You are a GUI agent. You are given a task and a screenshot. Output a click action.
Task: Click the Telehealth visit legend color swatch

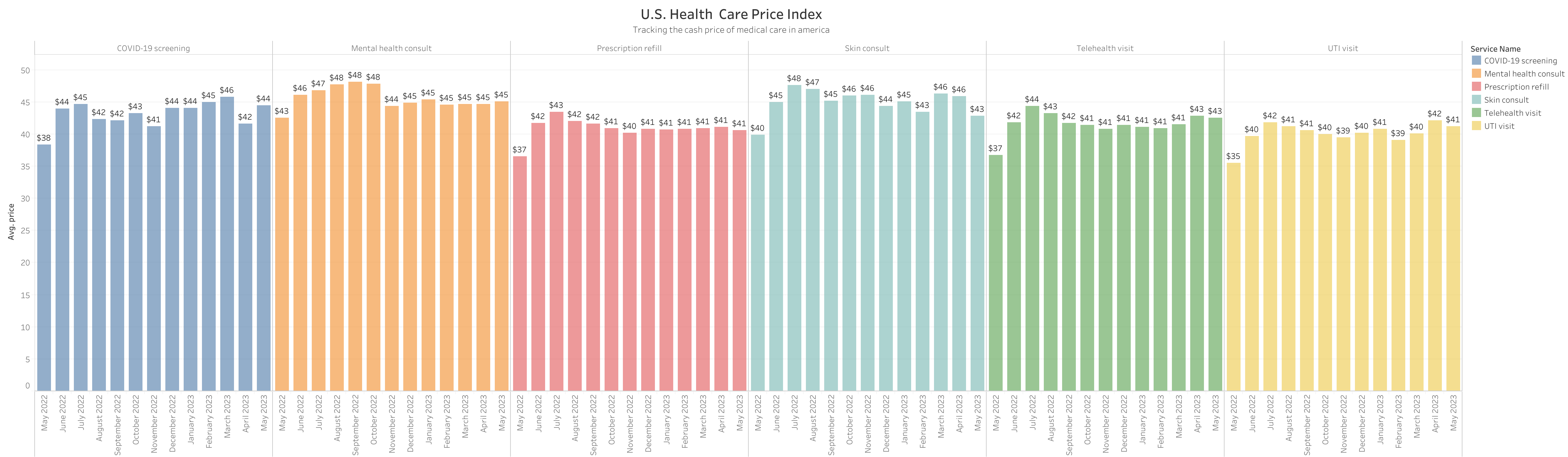pos(1476,113)
